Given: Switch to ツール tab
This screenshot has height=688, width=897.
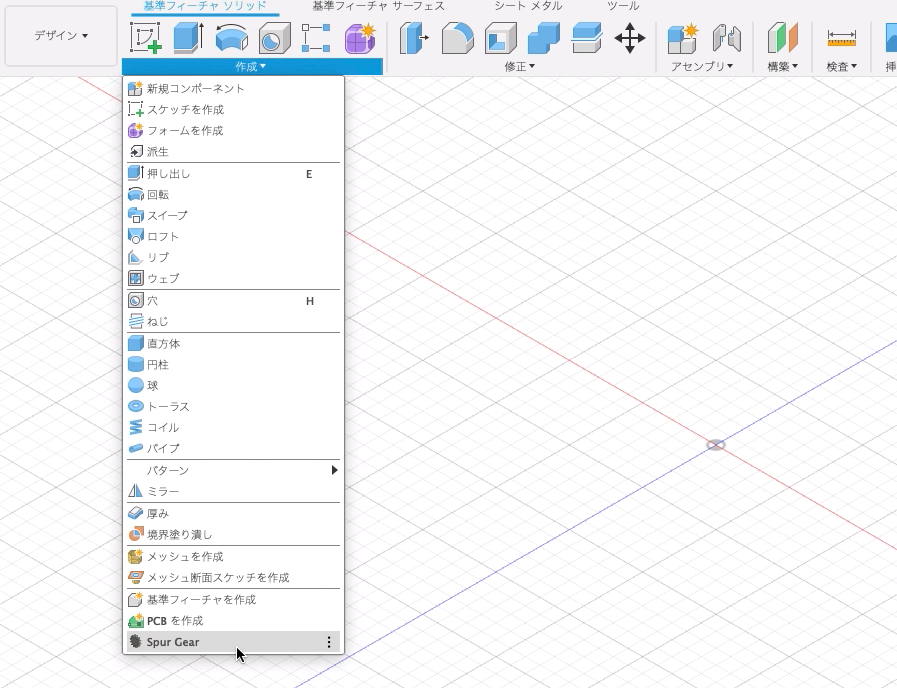Looking at the screenshot, I should 623,6.
